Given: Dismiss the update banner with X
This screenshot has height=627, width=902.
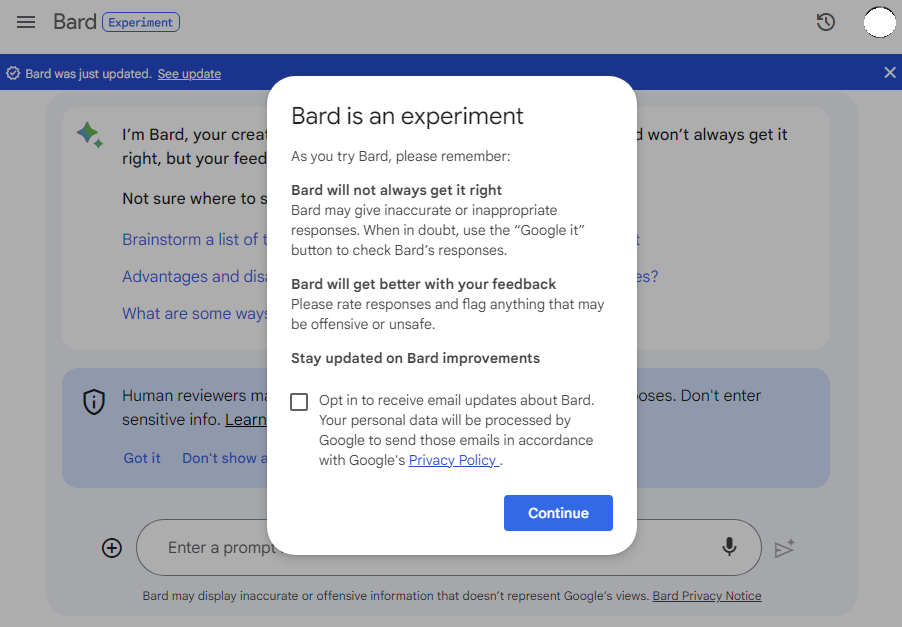Looking at the screenshot, I should click(889, 72).
